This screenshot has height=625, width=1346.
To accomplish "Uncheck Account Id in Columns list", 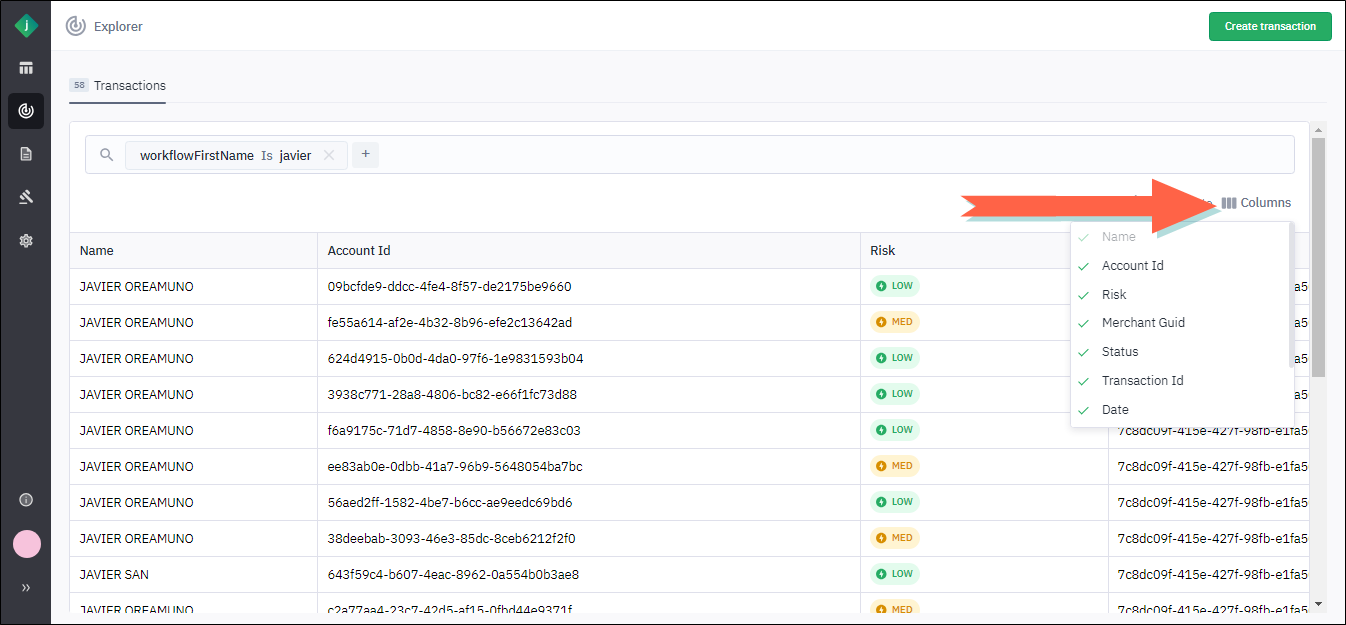I will click(x=1132, y=266).
